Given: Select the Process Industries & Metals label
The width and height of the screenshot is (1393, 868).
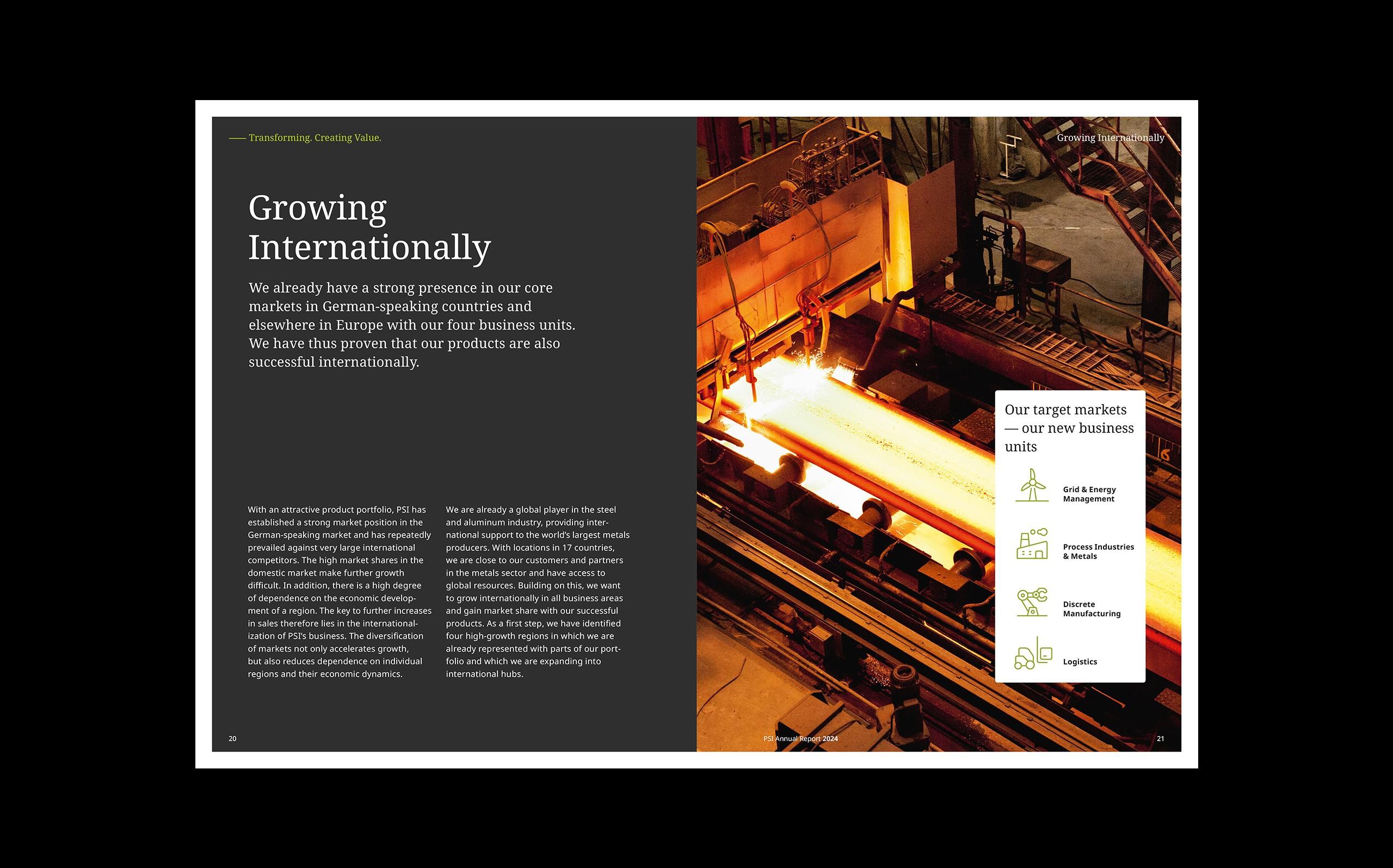Looking at the screenshot, I should [1098, 551].
